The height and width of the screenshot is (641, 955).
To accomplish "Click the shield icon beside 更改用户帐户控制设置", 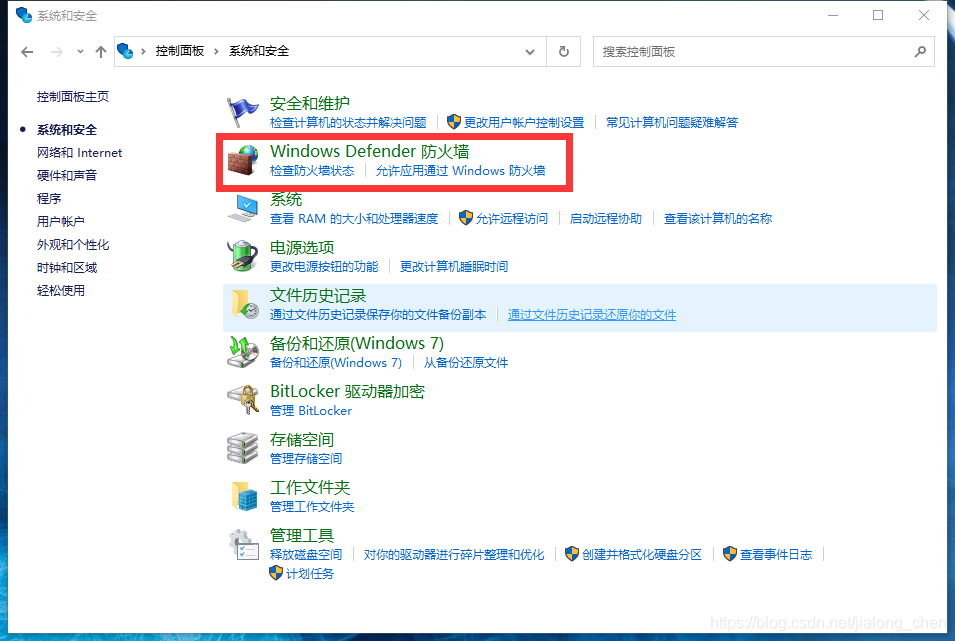I will (454, 122).
